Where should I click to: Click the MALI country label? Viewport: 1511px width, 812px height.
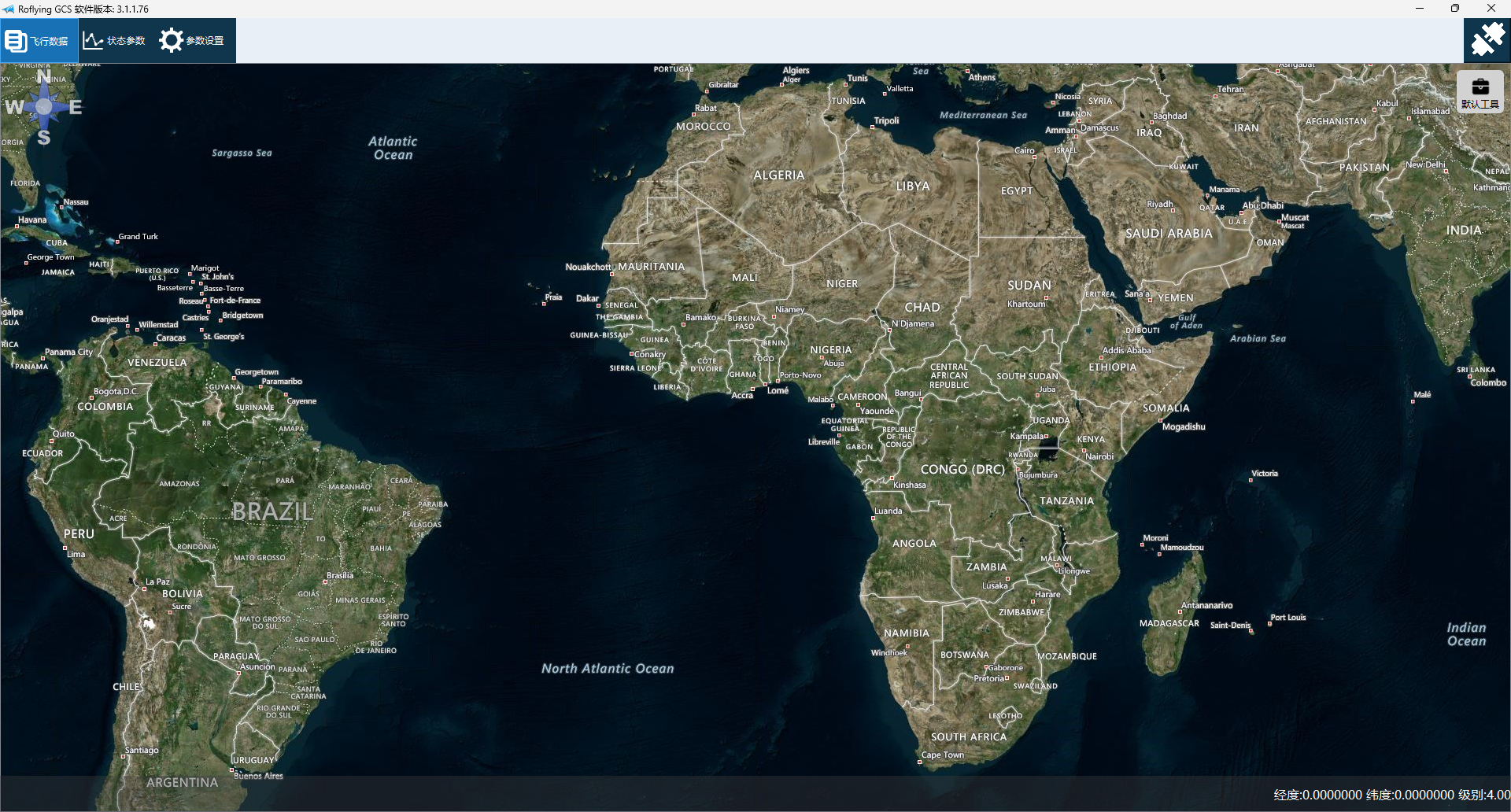pos(745,278)
